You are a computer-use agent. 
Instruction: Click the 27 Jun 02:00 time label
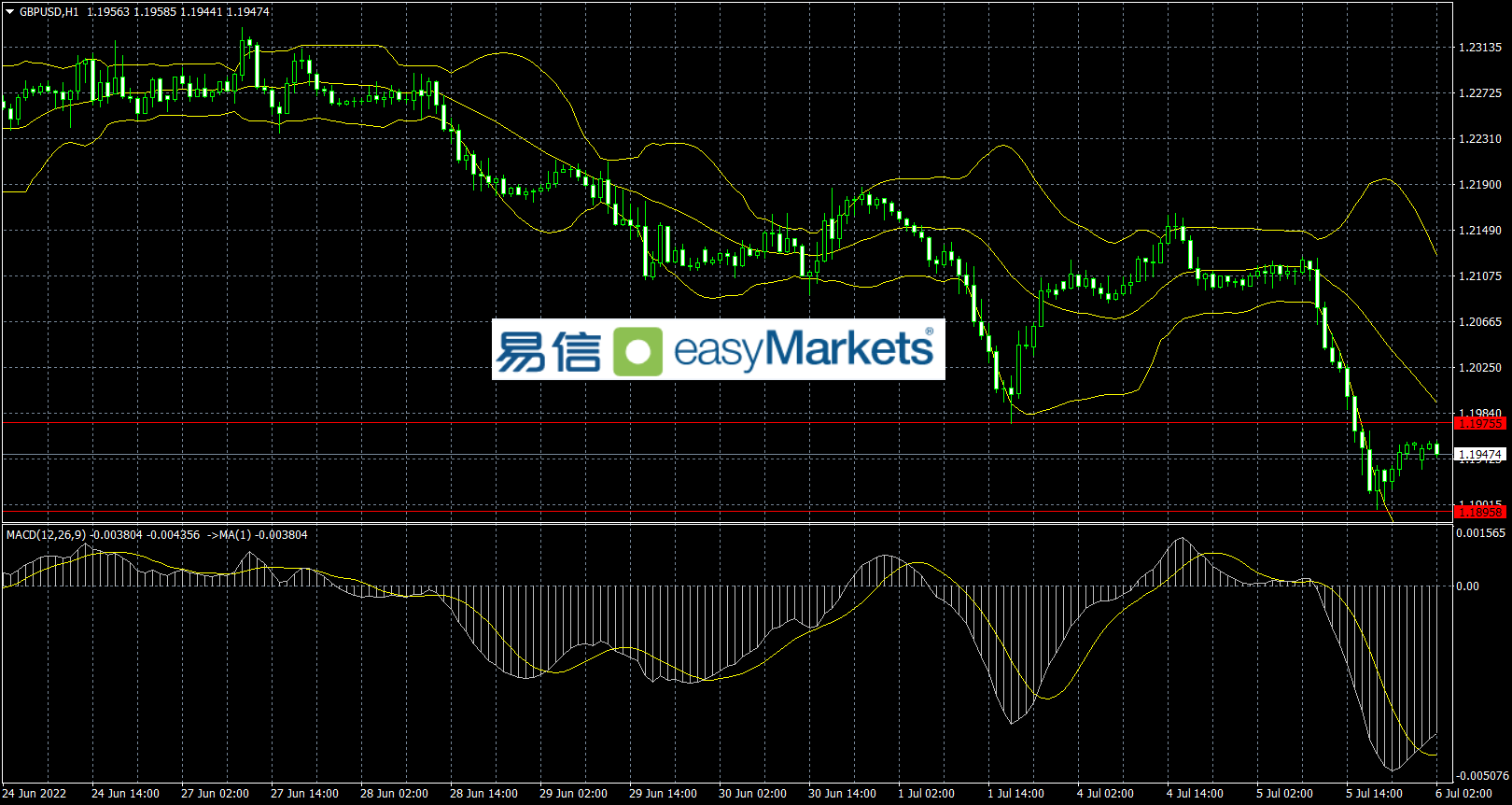(215, 794)
